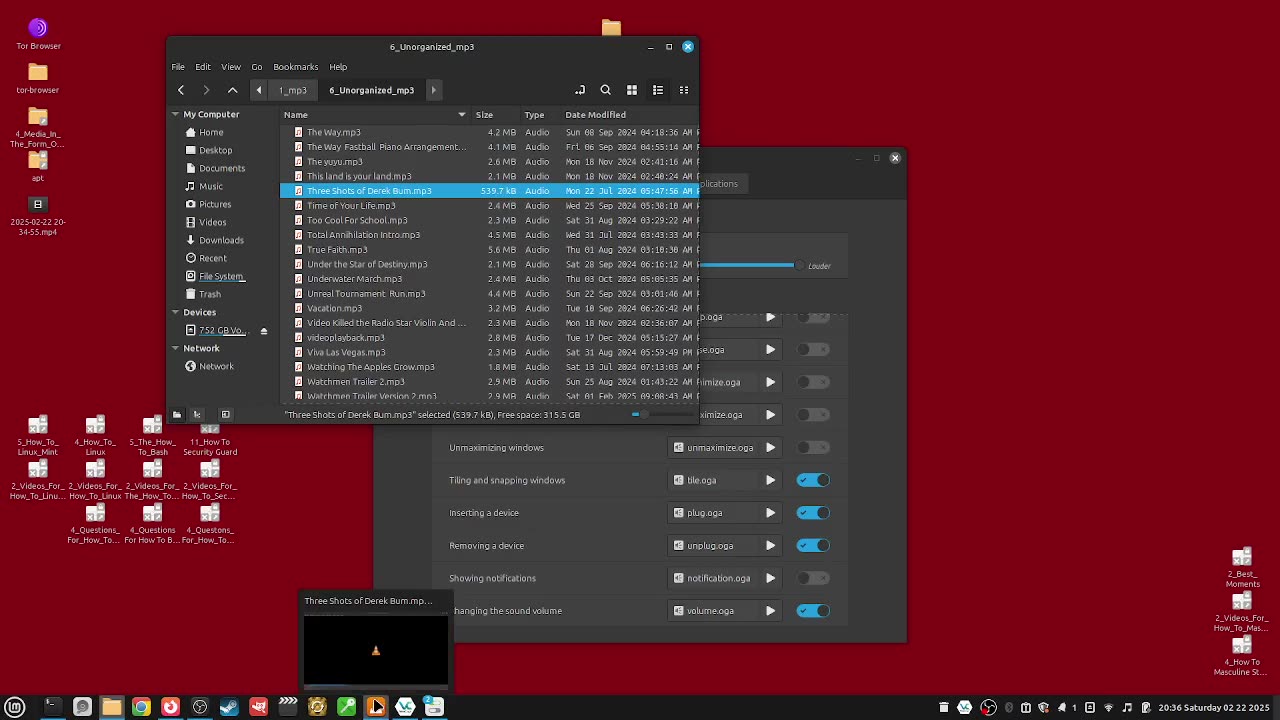Toggle the Unmaximizing windows sound switch
Image resolution: width=1280 pixels, height=720 pixels.
813,448
